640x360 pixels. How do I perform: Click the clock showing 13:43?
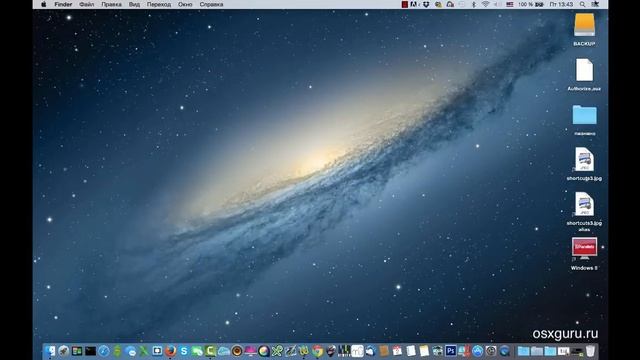[x=561, y=4]
